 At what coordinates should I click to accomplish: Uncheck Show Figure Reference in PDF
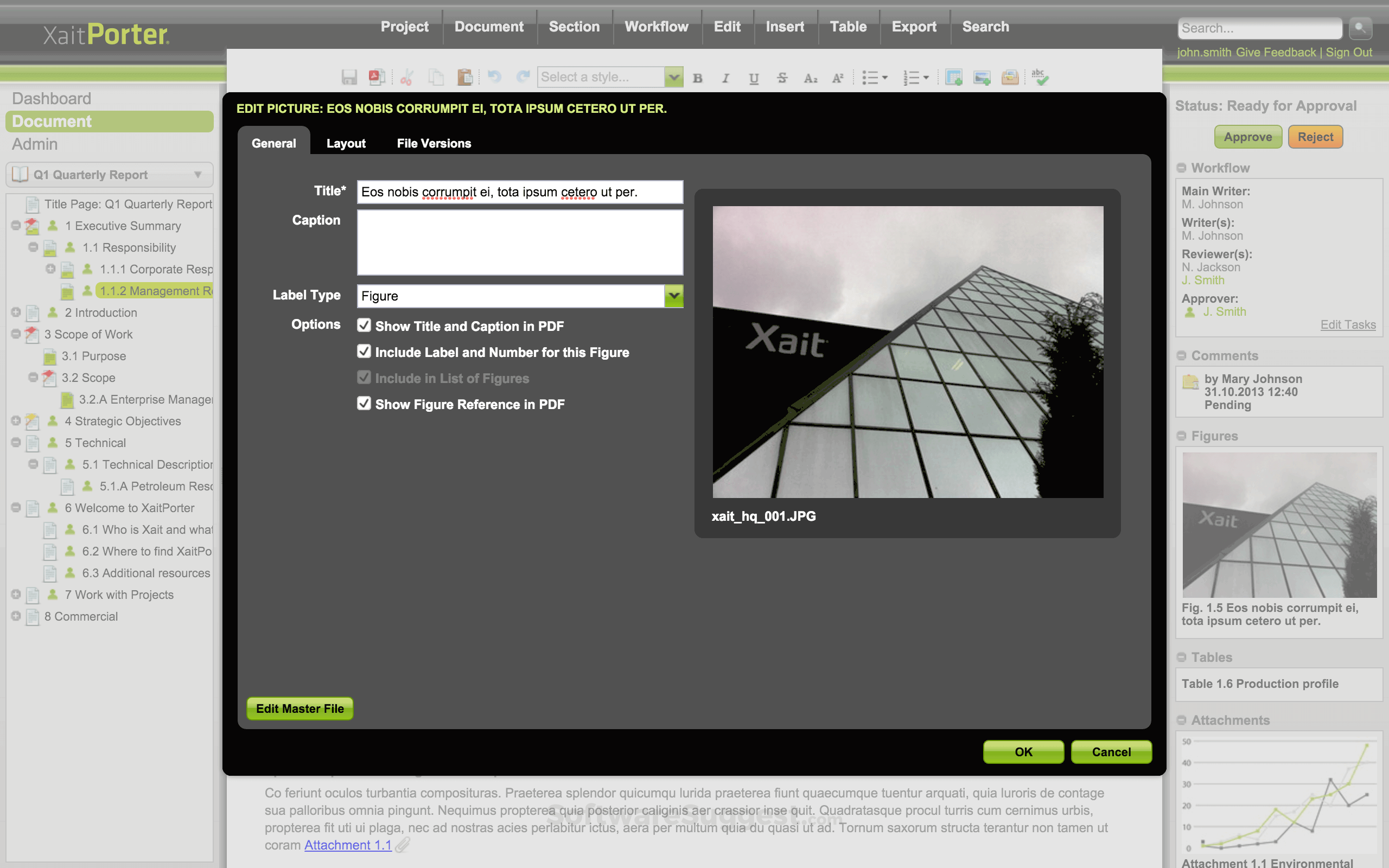pos(364,403)
